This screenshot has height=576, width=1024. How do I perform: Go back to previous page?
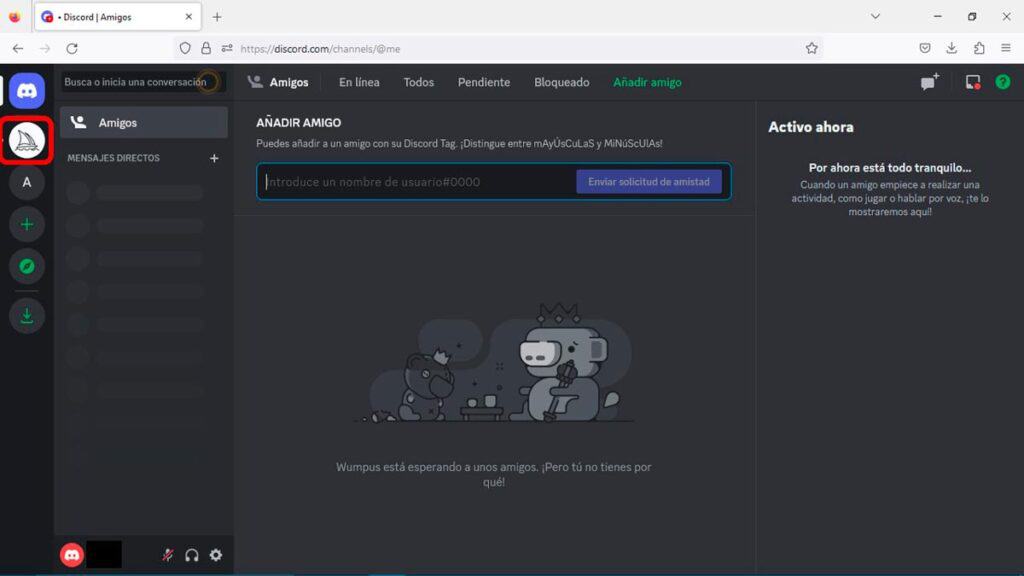click(x=18, y=48)
